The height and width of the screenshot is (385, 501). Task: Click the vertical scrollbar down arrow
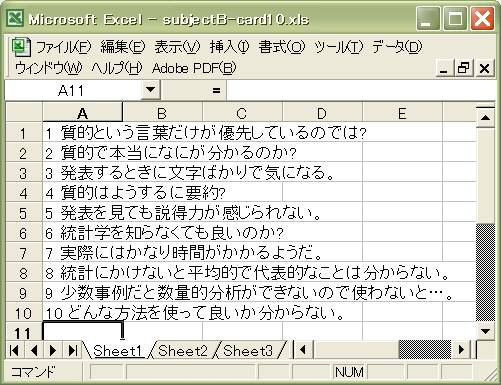coord(485,331)
